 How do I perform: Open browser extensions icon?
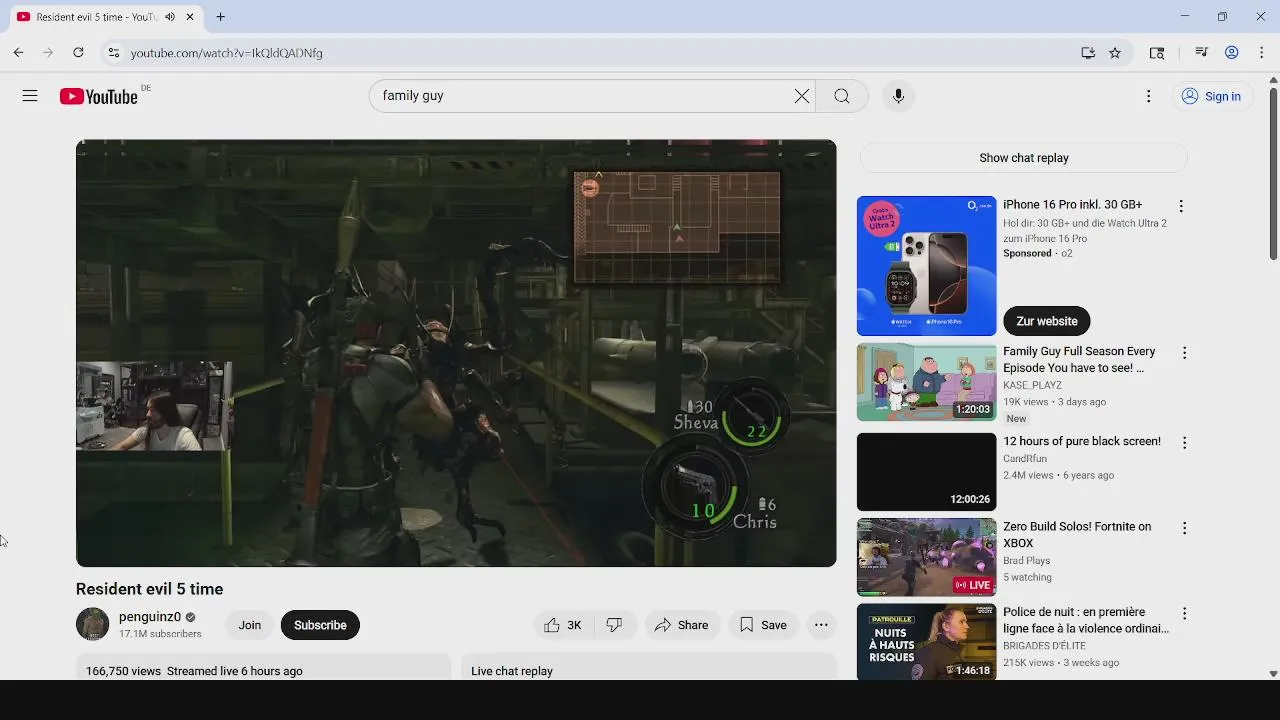pos(1157,53)
